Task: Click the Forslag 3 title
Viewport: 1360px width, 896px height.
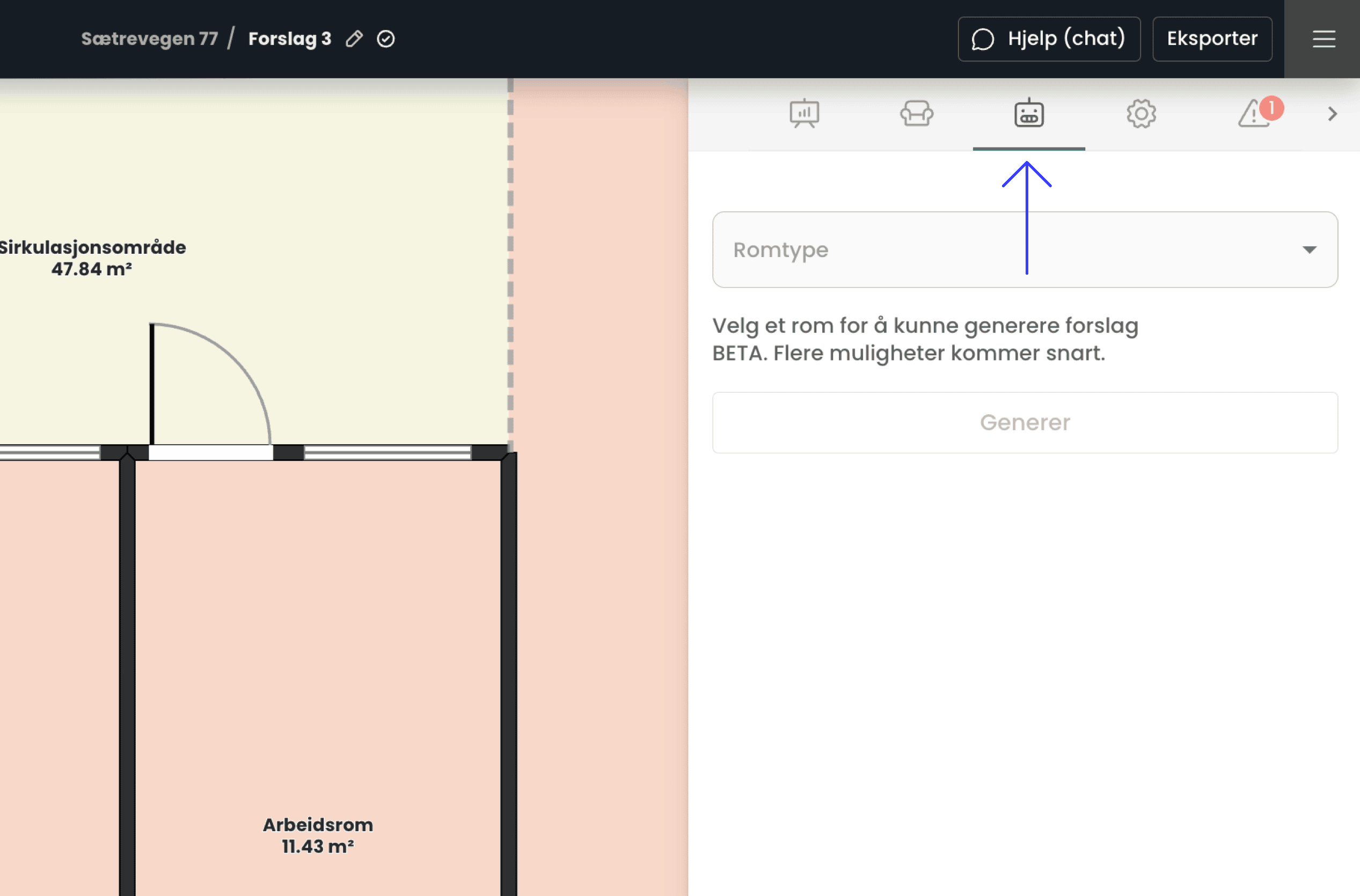Action: point(290,39)
